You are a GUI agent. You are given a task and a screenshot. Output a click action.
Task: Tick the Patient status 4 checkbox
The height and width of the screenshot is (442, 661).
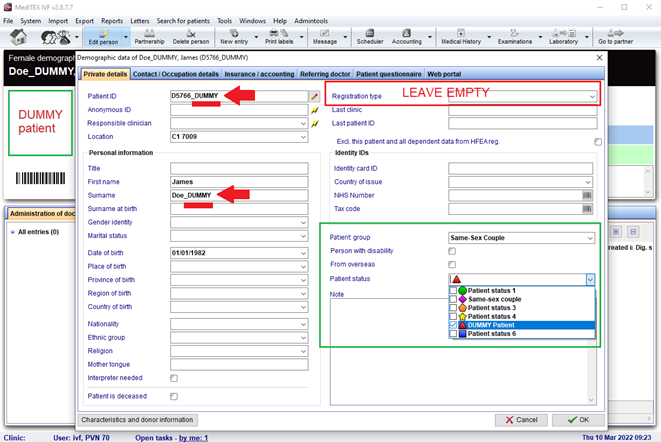pos(453,316)
